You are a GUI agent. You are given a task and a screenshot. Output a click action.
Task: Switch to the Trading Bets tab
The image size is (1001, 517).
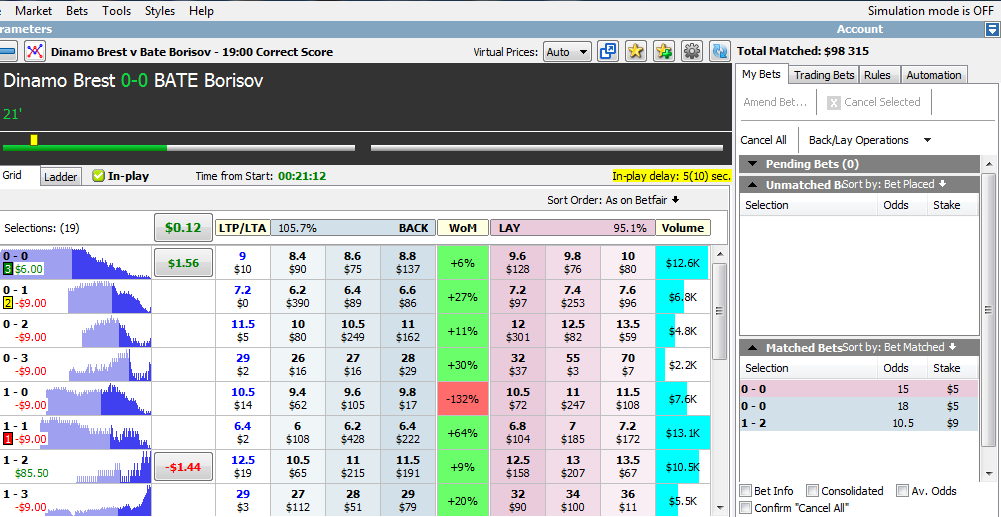[x=824, y=75]
